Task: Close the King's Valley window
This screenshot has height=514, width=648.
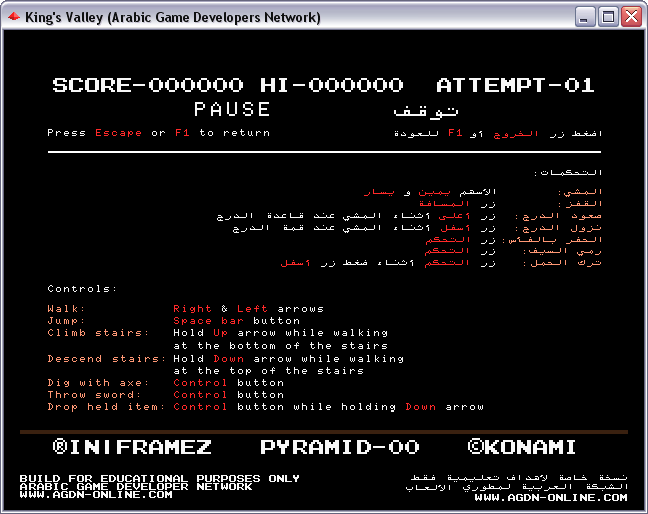Action: point(631,17)
